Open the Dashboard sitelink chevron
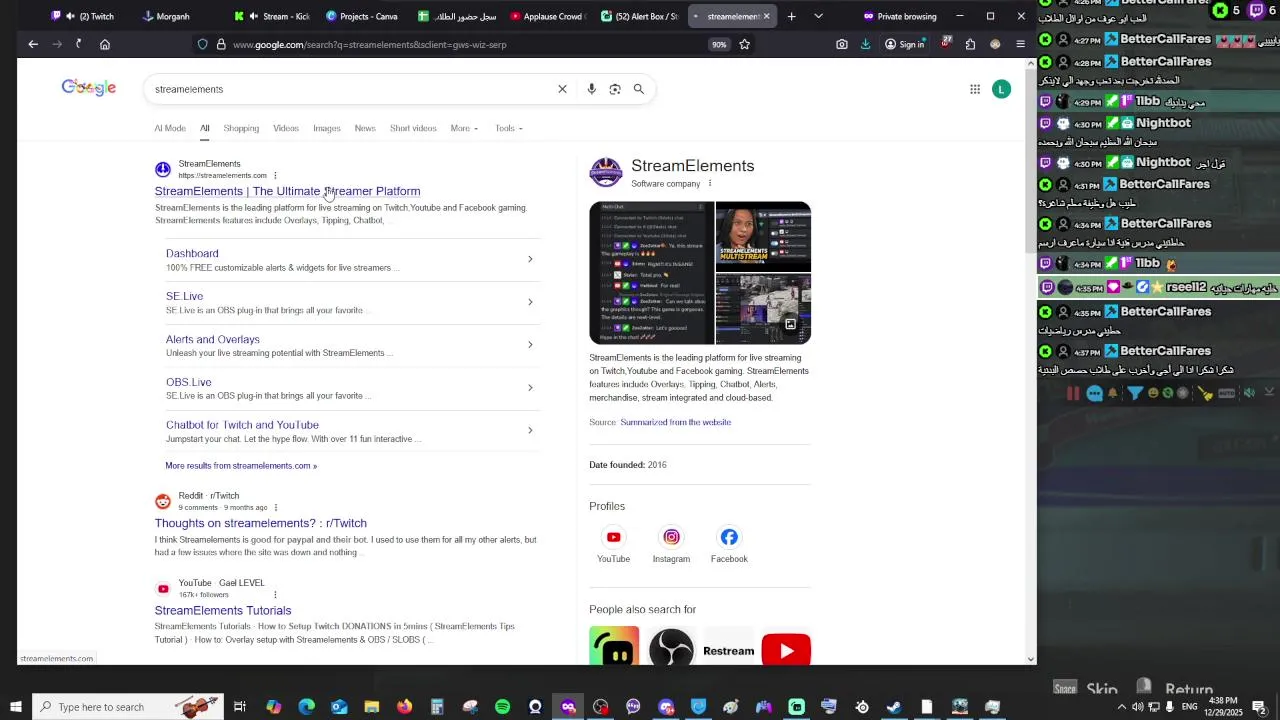 [530, 259]
